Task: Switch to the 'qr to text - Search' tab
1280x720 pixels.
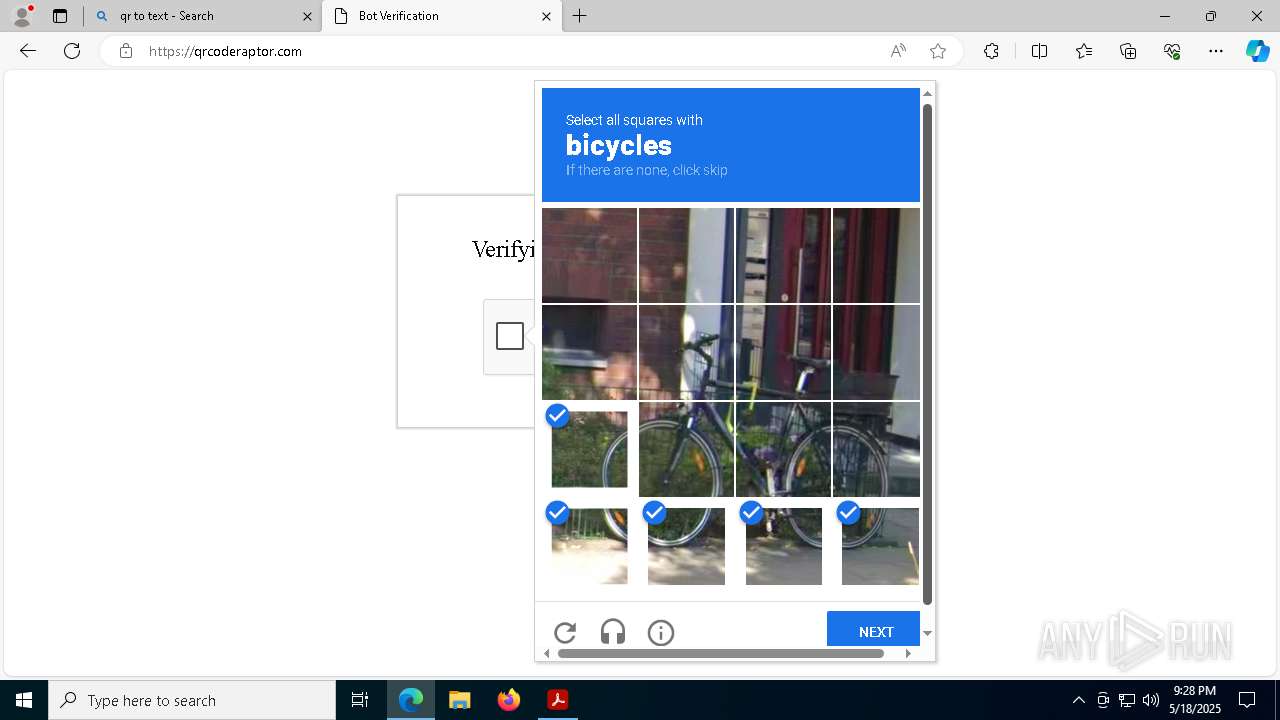Action: click(203, 16)
